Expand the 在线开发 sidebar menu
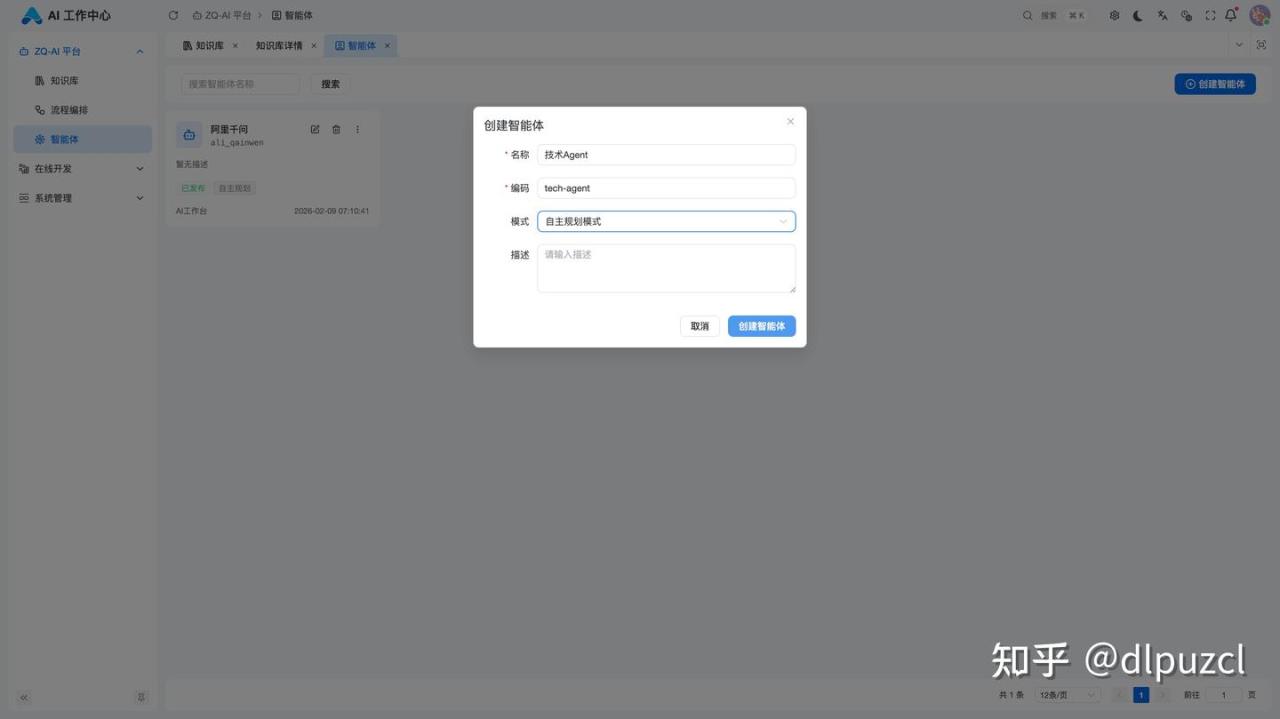Viewport: 1280px width, 719px height. [x=82, y=169]
